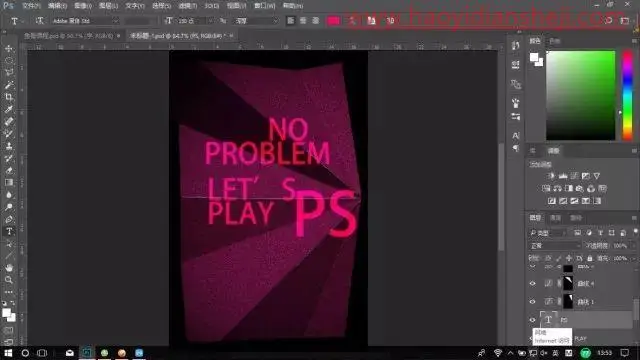Viewport: 640px width, 360px height.
Task: Open the anti-aliasing method dropdown
Action: pyautogui.click(x=256, y=20)
